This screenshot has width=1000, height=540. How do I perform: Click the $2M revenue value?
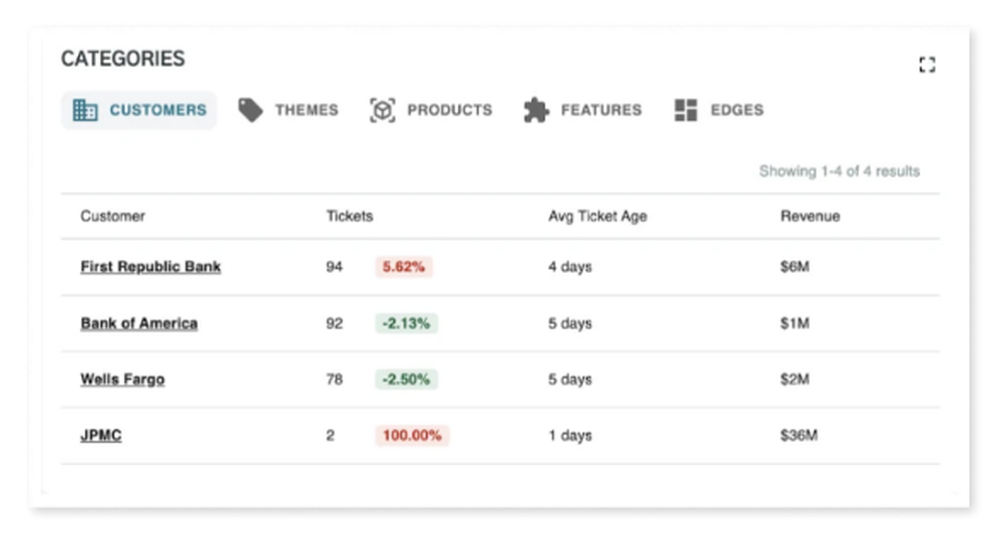[x=795, y=379]
